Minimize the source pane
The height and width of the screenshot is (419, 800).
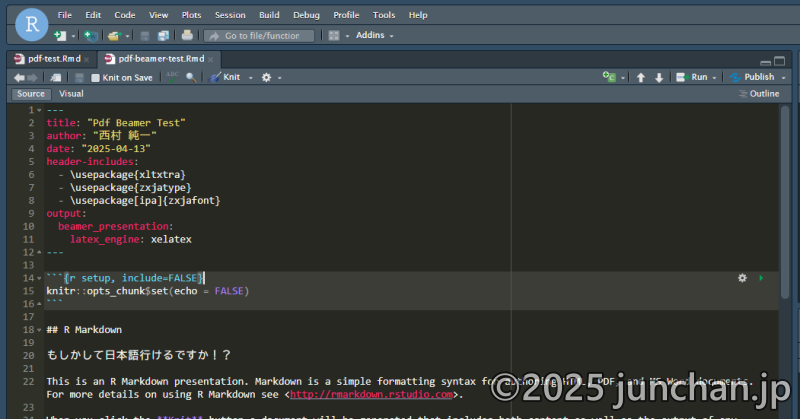click(765, 62)
